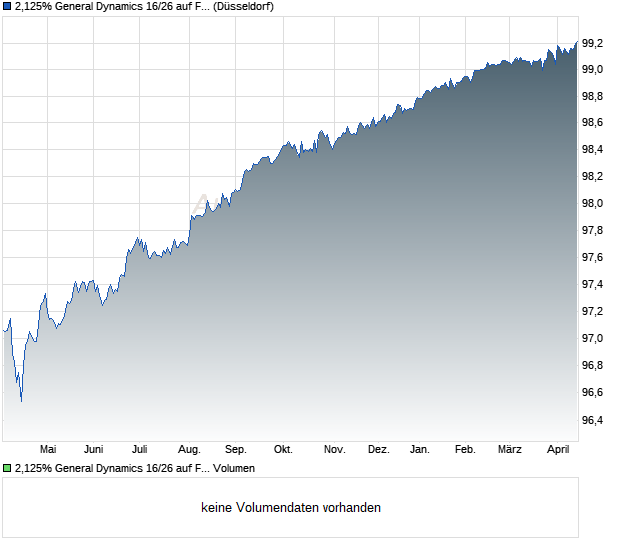Select the 'April' month label on the axis
Viewport: 620px width, 546px height.
[x=558, y=449]
